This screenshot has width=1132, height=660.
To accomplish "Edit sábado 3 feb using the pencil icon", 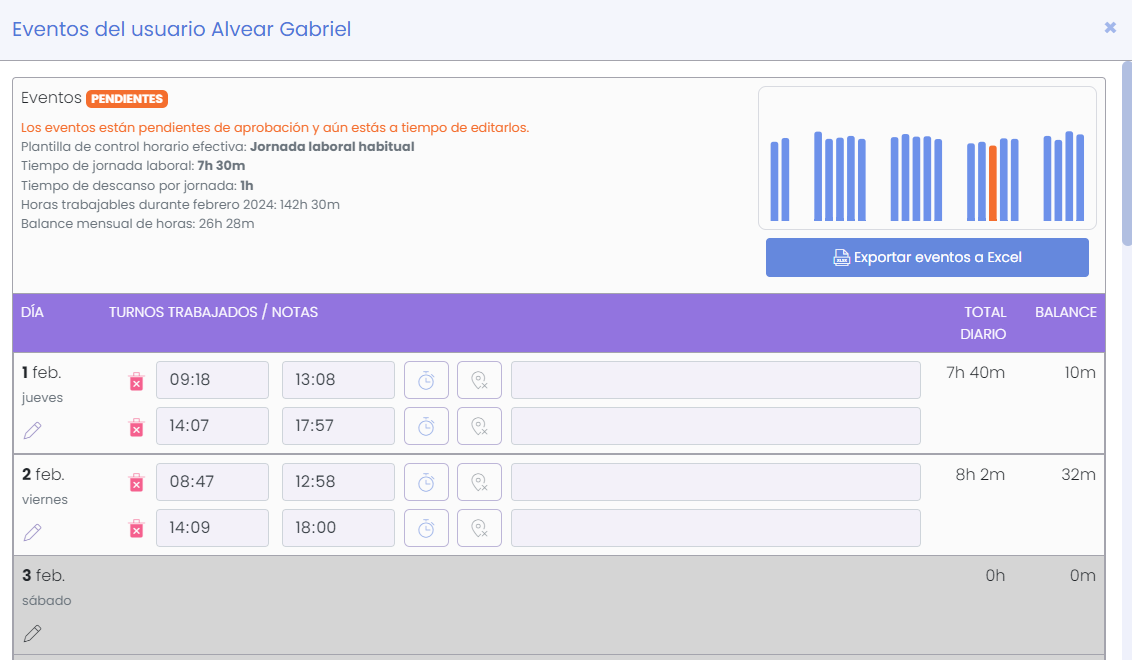I will (x=32, y=632).
